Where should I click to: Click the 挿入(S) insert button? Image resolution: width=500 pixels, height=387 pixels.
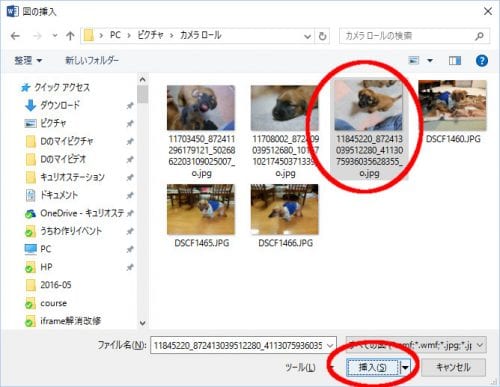373,368
